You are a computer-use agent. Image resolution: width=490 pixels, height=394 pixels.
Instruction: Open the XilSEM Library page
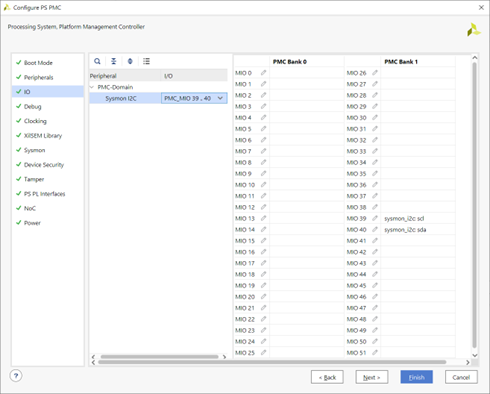(x=43, y=135)
